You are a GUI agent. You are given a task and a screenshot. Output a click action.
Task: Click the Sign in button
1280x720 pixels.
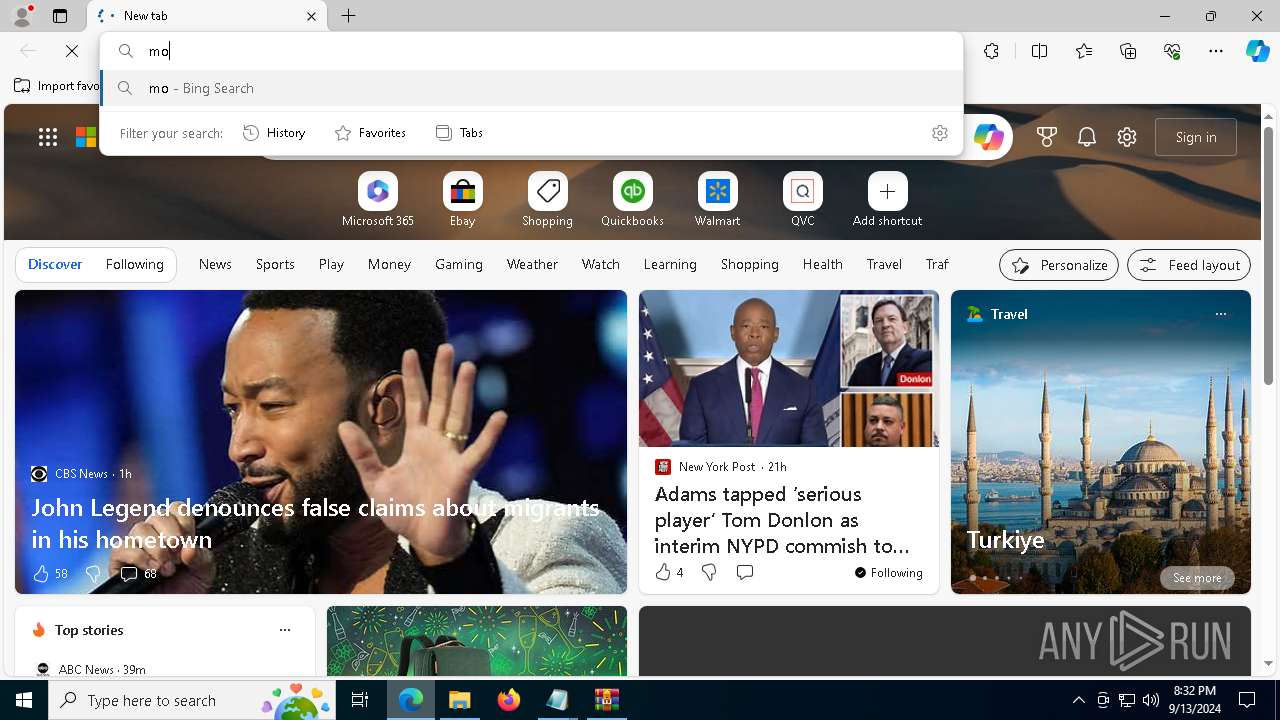pyautogui.click(x=1196, y=137)
